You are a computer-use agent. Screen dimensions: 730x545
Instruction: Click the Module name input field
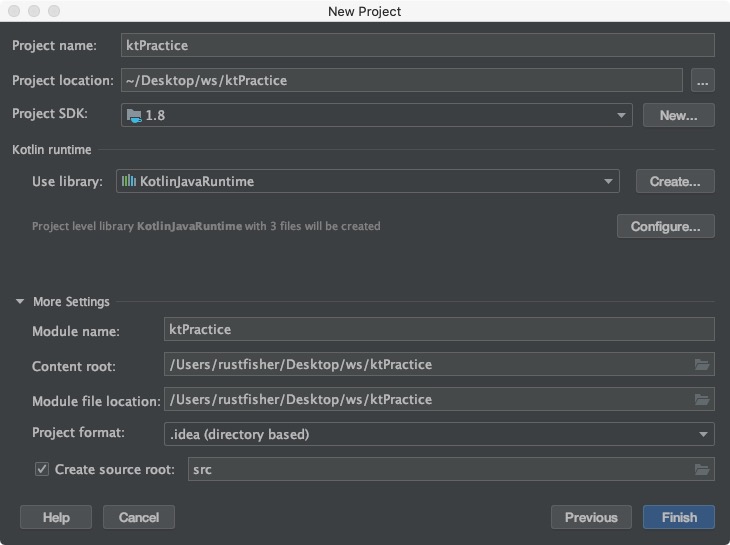[x=438, y=329]
